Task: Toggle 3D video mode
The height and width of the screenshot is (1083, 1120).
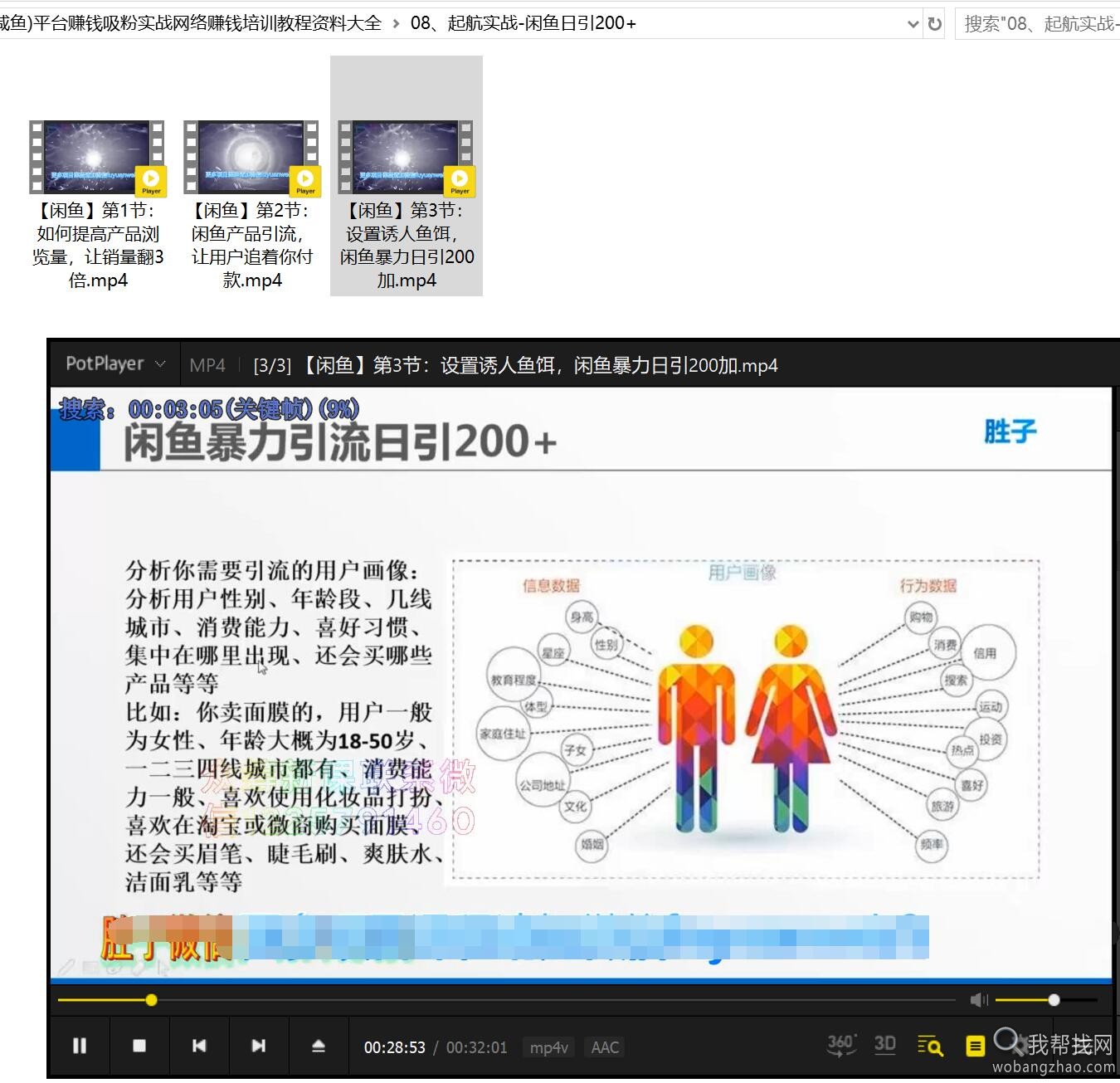Action: [885, 1045]
